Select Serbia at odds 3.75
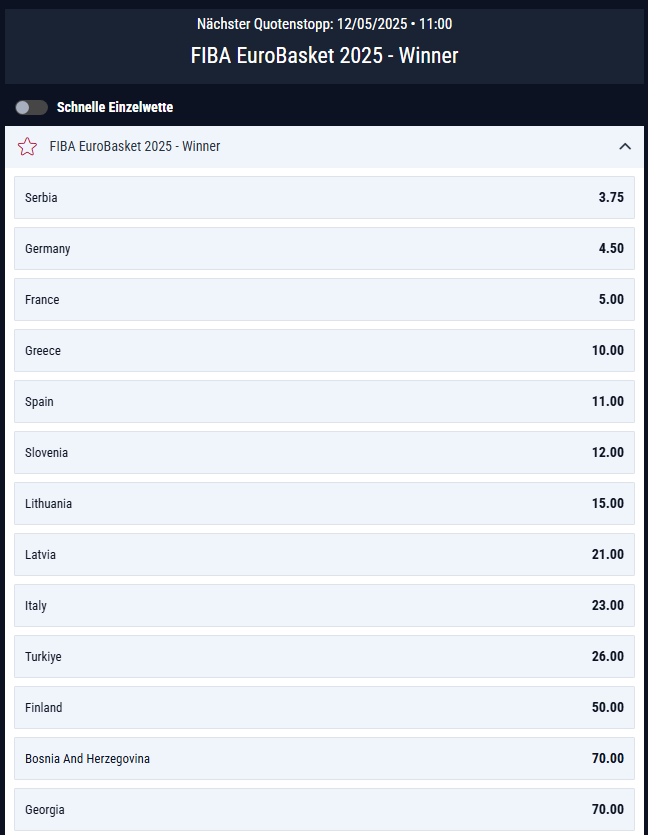Viewport: 648px width, 835px height. click(x=324, y=198)
